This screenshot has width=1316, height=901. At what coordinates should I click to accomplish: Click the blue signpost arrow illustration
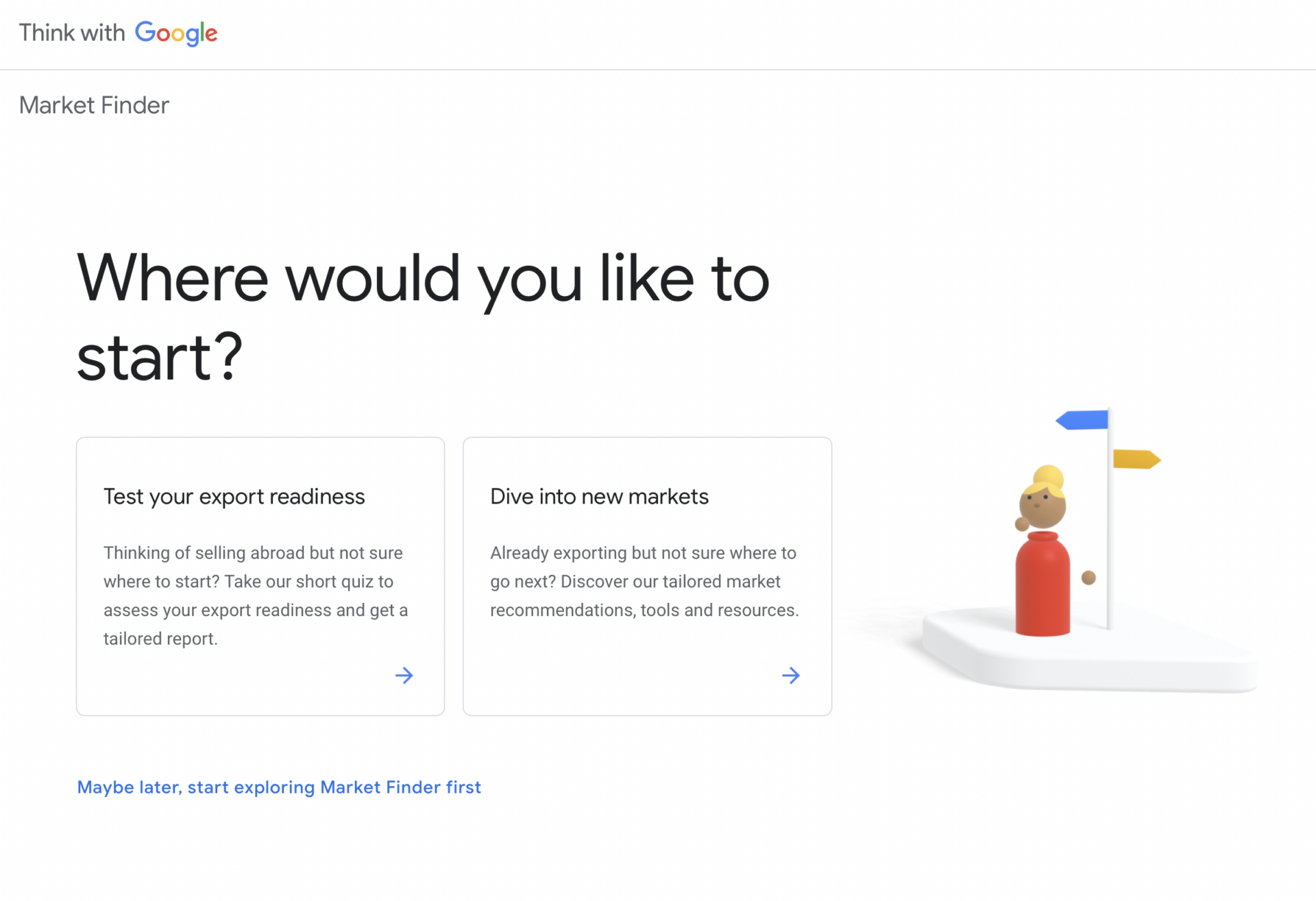pos(1082,420)
